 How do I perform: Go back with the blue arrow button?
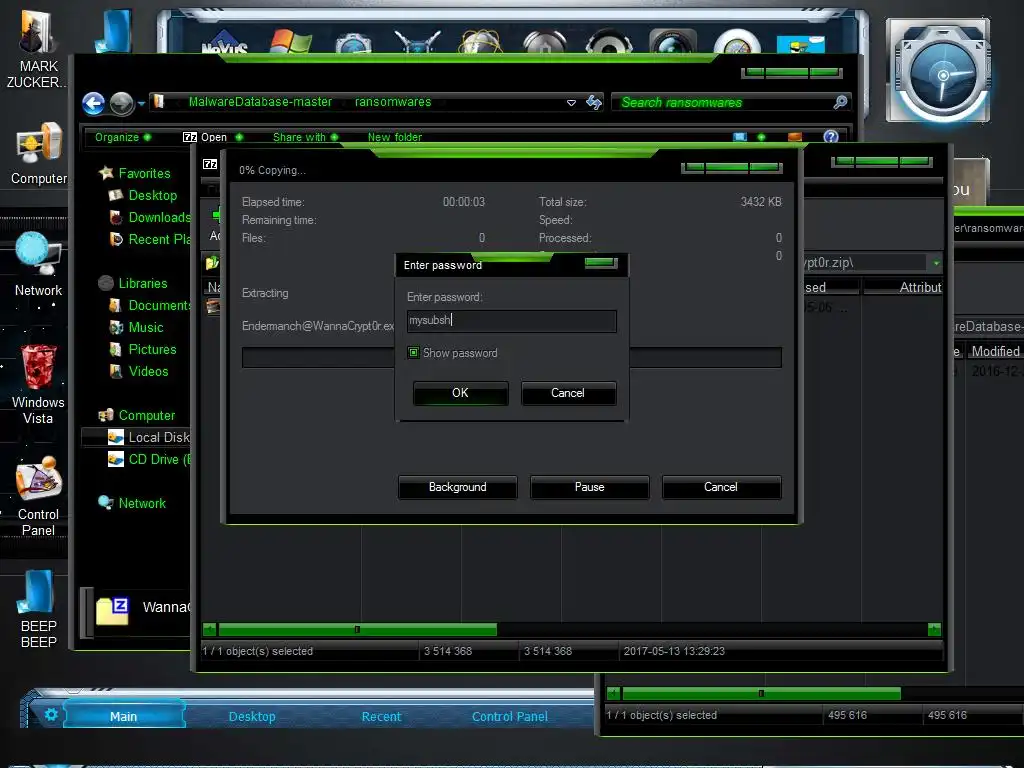[x=93, y=103]
